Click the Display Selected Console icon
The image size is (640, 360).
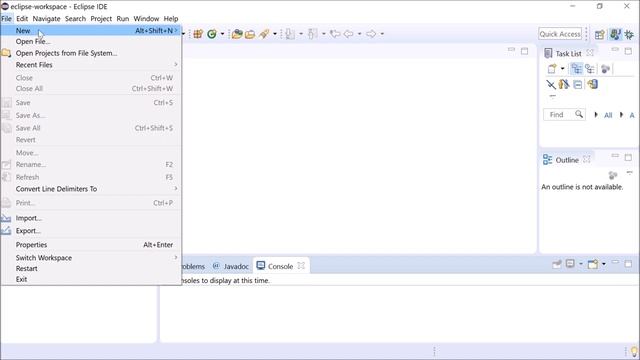570,264
